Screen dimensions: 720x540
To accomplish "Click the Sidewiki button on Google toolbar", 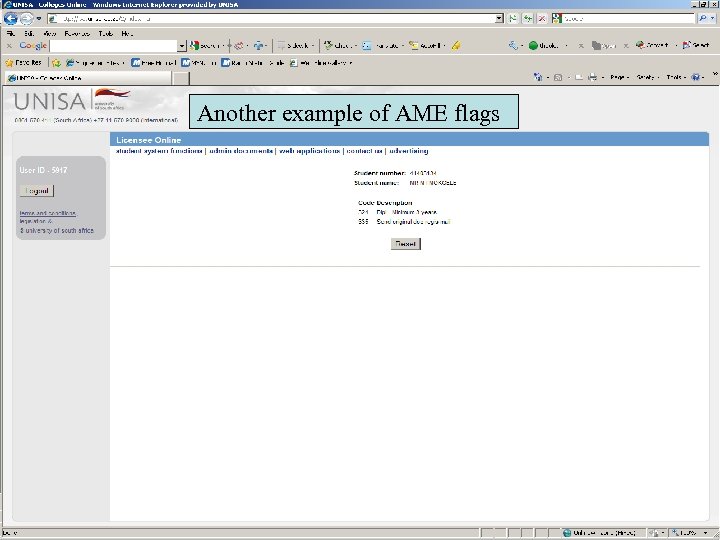I will pyautogui.click(x=294, y=45).
